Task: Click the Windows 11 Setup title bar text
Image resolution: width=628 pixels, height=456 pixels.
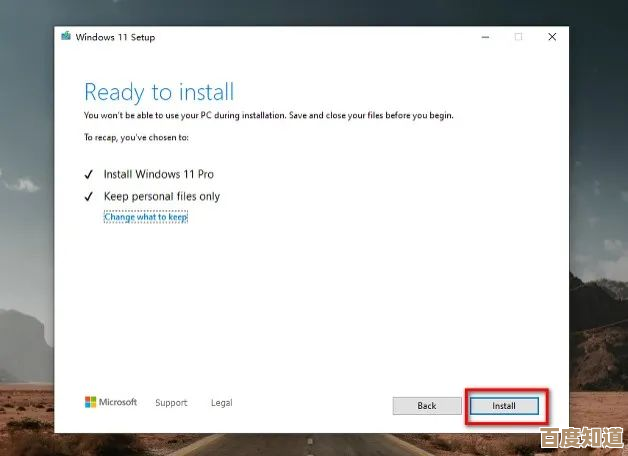Action: click(116, 37)
